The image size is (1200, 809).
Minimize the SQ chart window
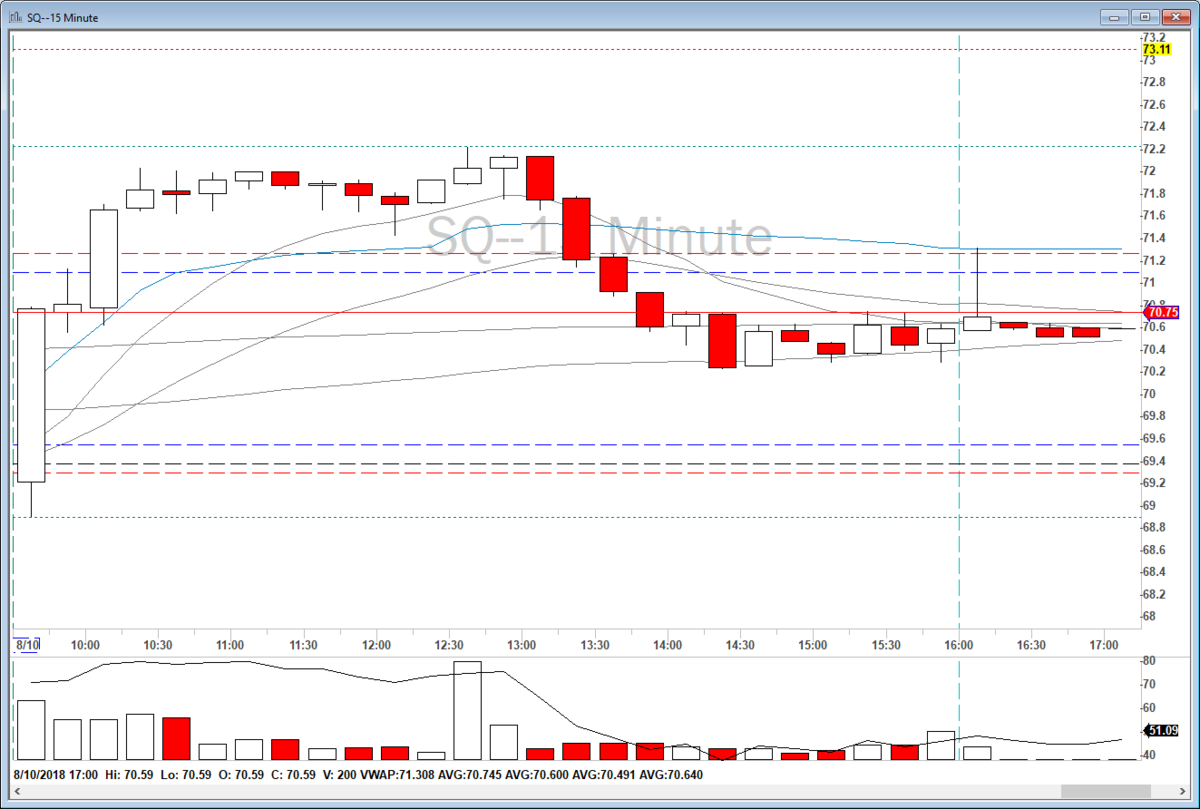1116,17
